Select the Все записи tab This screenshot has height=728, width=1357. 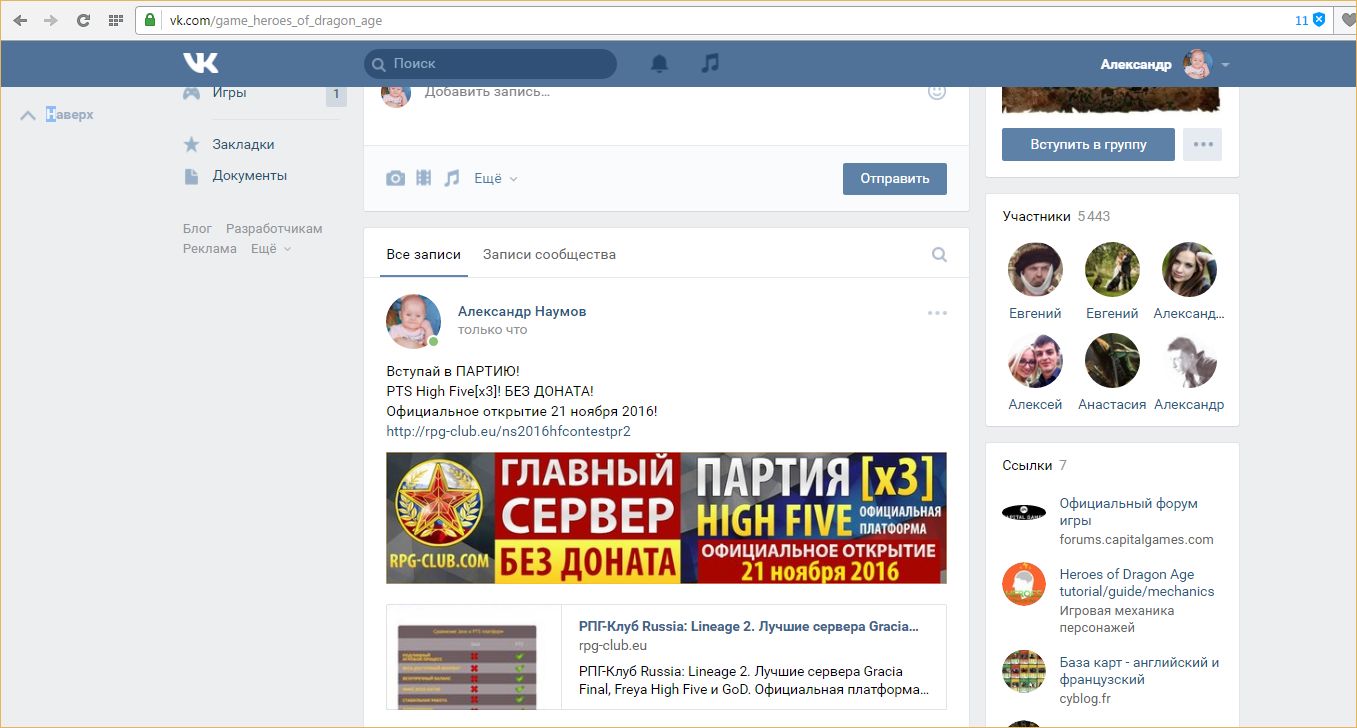(x=412, y=255)
